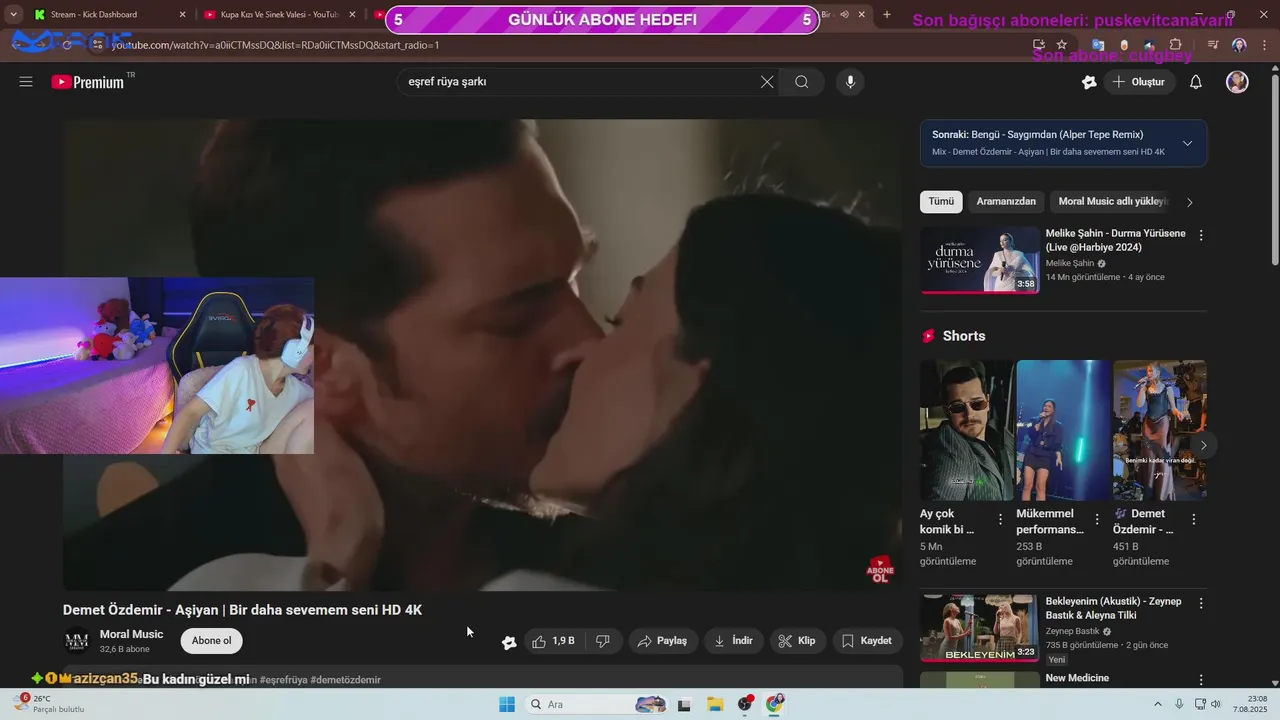Screen dimensions: 1280x720
Task: Show next Shorts with arrow button
Action: pyautogui.click(x=1203, y=445)
